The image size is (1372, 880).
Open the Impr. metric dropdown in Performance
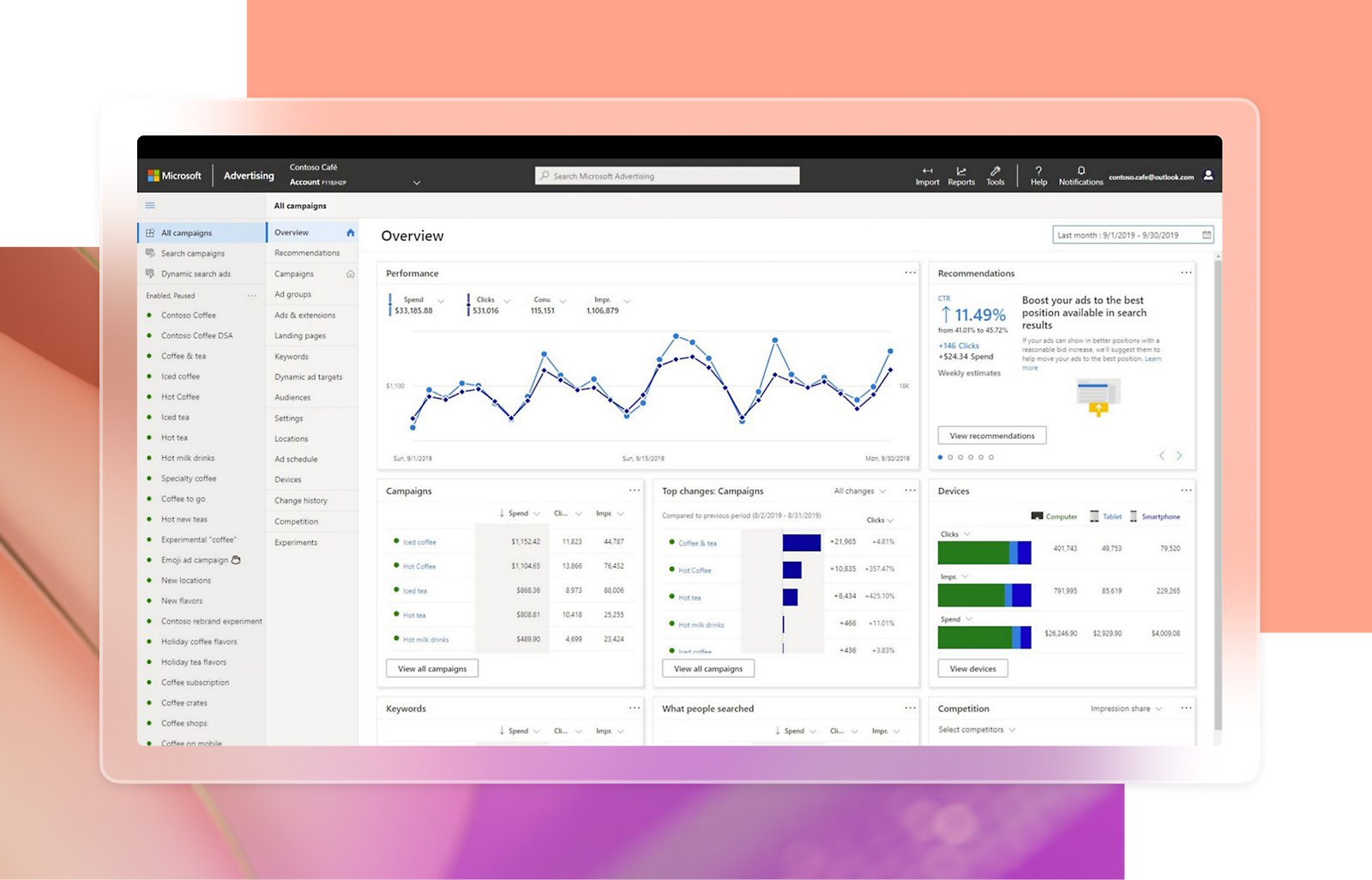(x=627, y=301)
